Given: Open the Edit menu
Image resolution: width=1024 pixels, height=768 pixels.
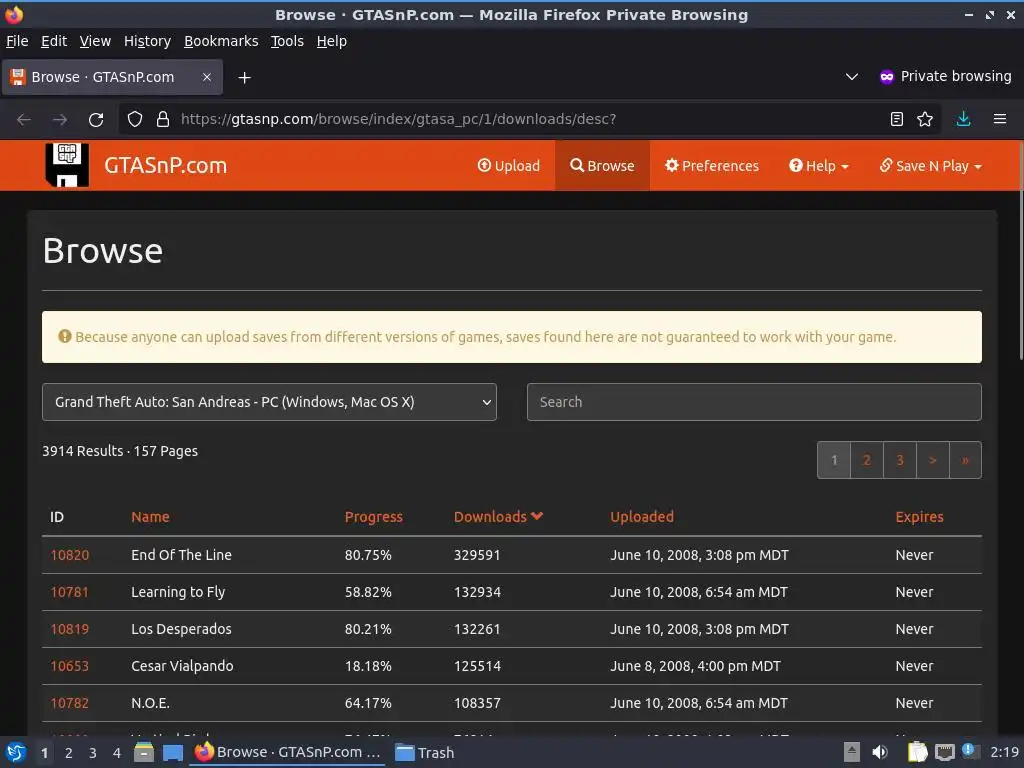Looking at the screenshot, I should (x=54, y=41).
